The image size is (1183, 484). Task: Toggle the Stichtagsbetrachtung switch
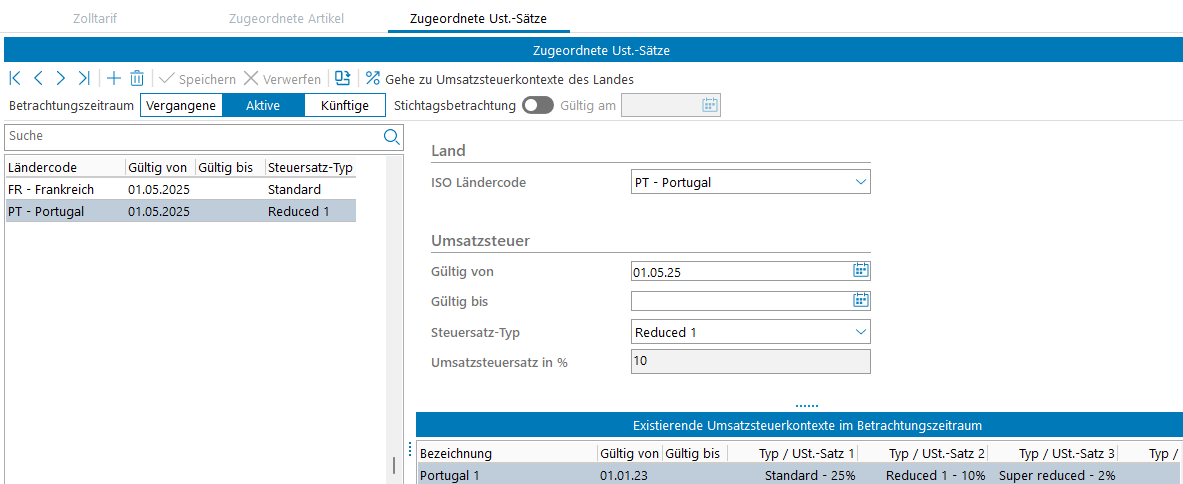[538, 106]
